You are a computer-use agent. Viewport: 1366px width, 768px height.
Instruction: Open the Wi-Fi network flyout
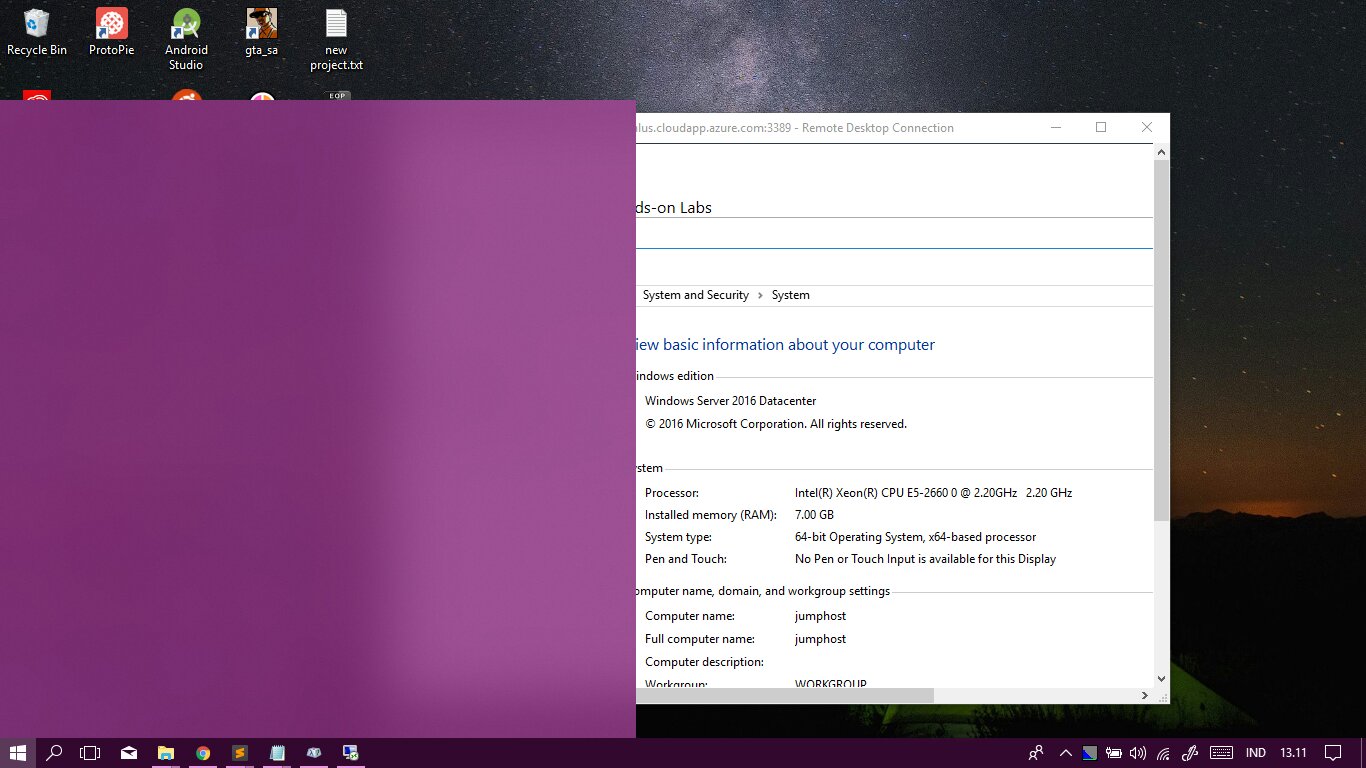[1163, 753]
